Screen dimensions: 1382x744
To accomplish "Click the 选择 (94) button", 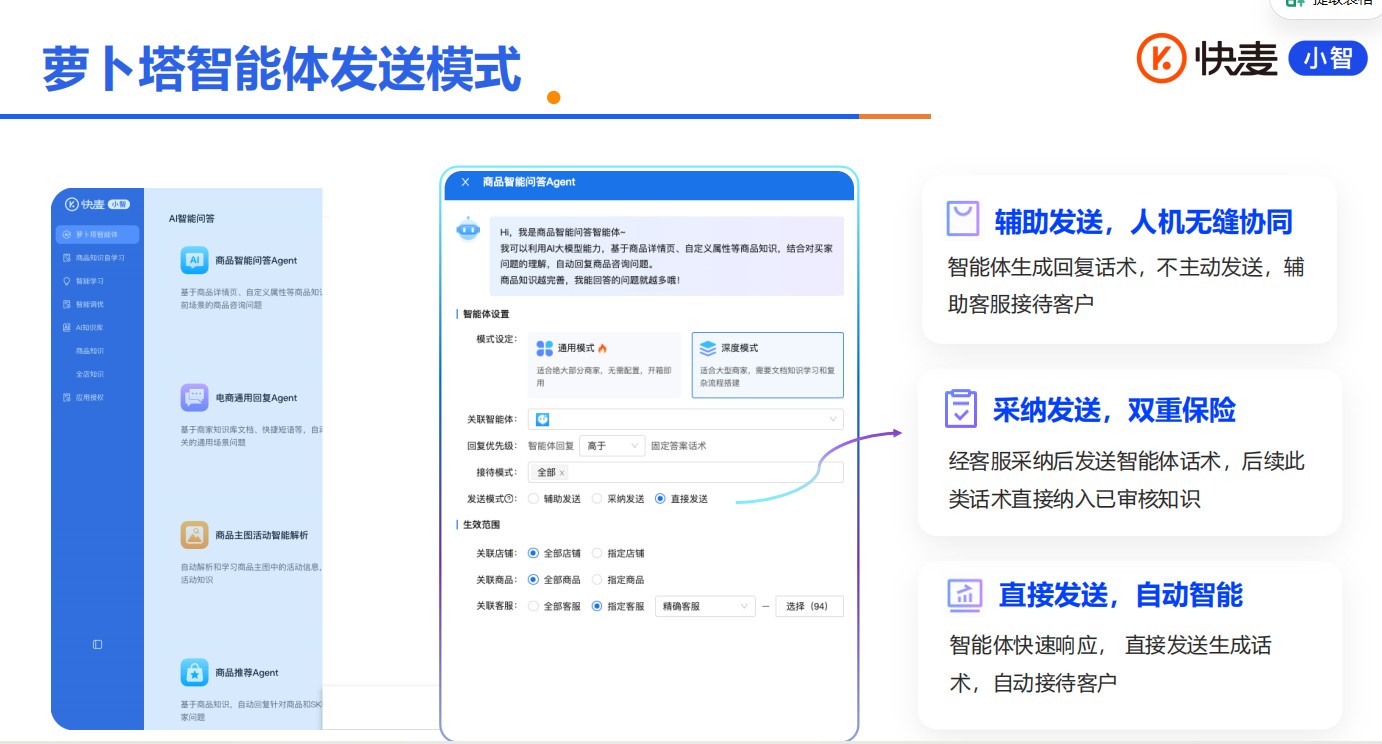I will coord(809,606).
